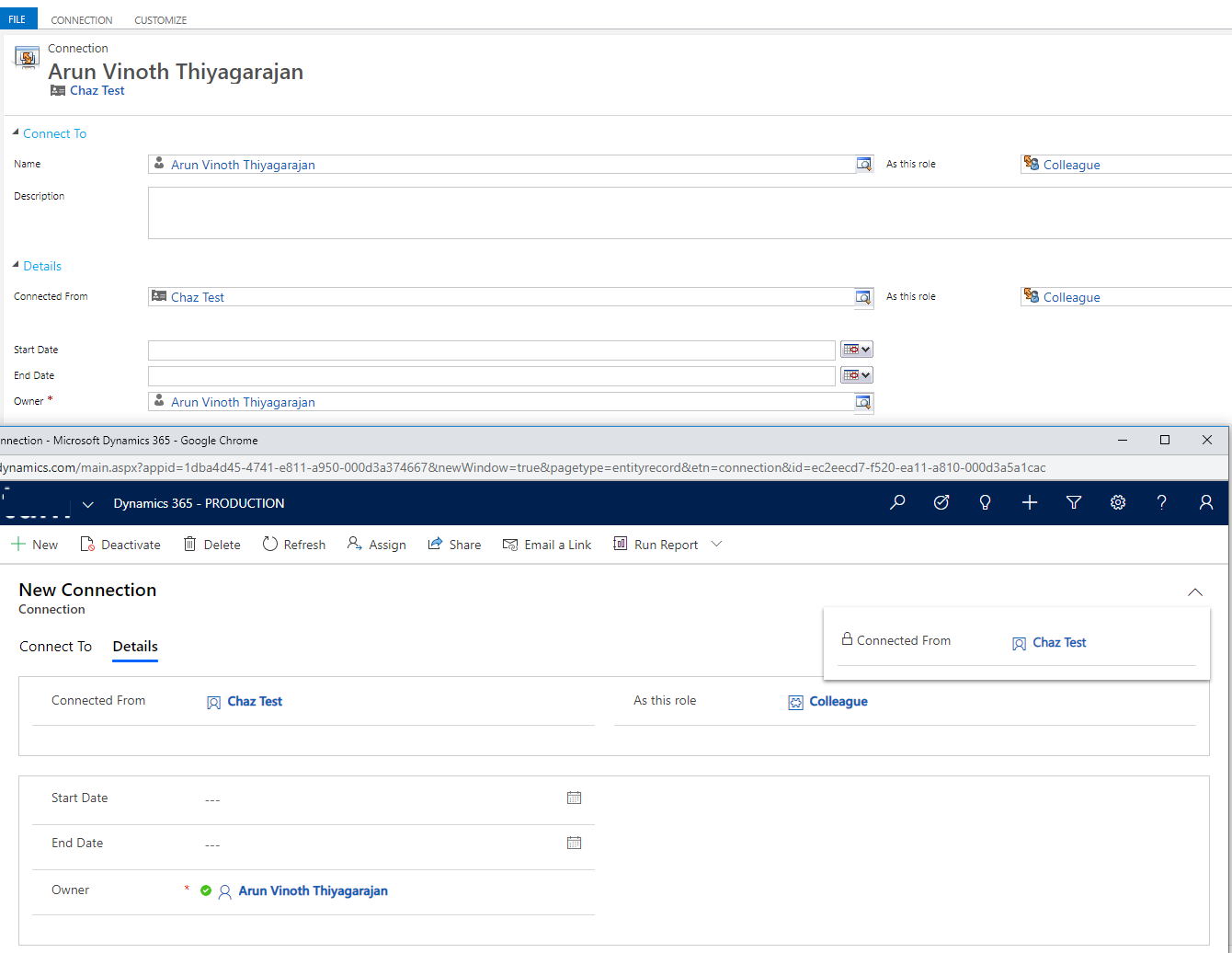1232x953 pixels.
Task: Open the FILE tab in classic form
Action: point(17,18)
